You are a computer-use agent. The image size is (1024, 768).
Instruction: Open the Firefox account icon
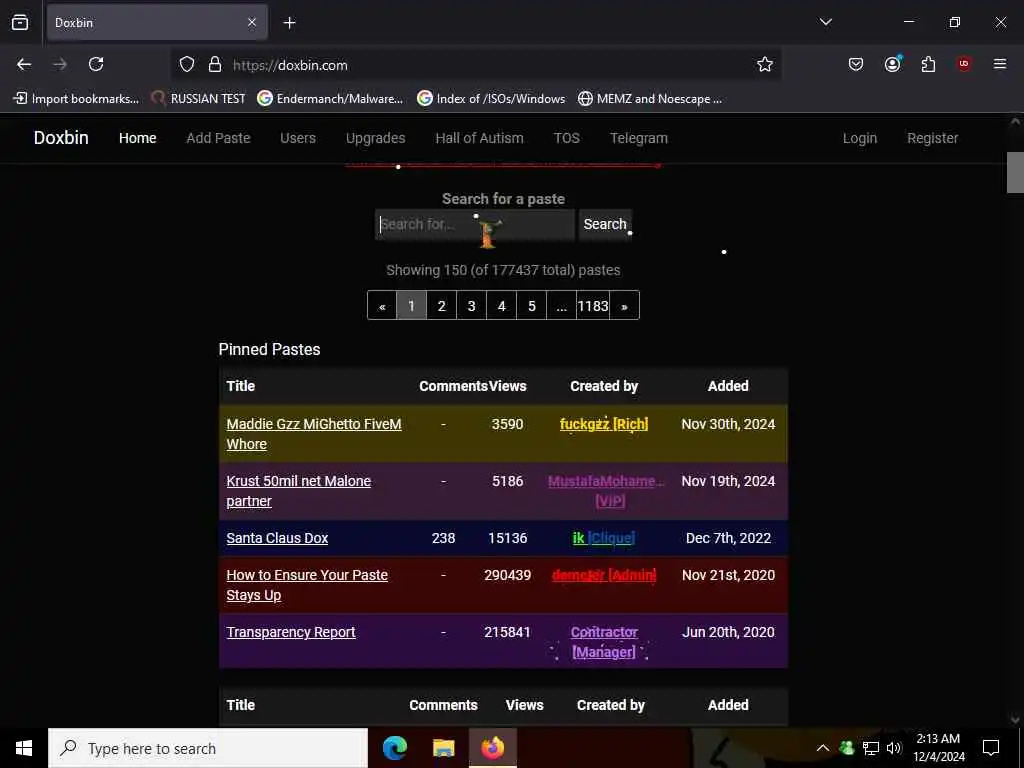(892, 64)
